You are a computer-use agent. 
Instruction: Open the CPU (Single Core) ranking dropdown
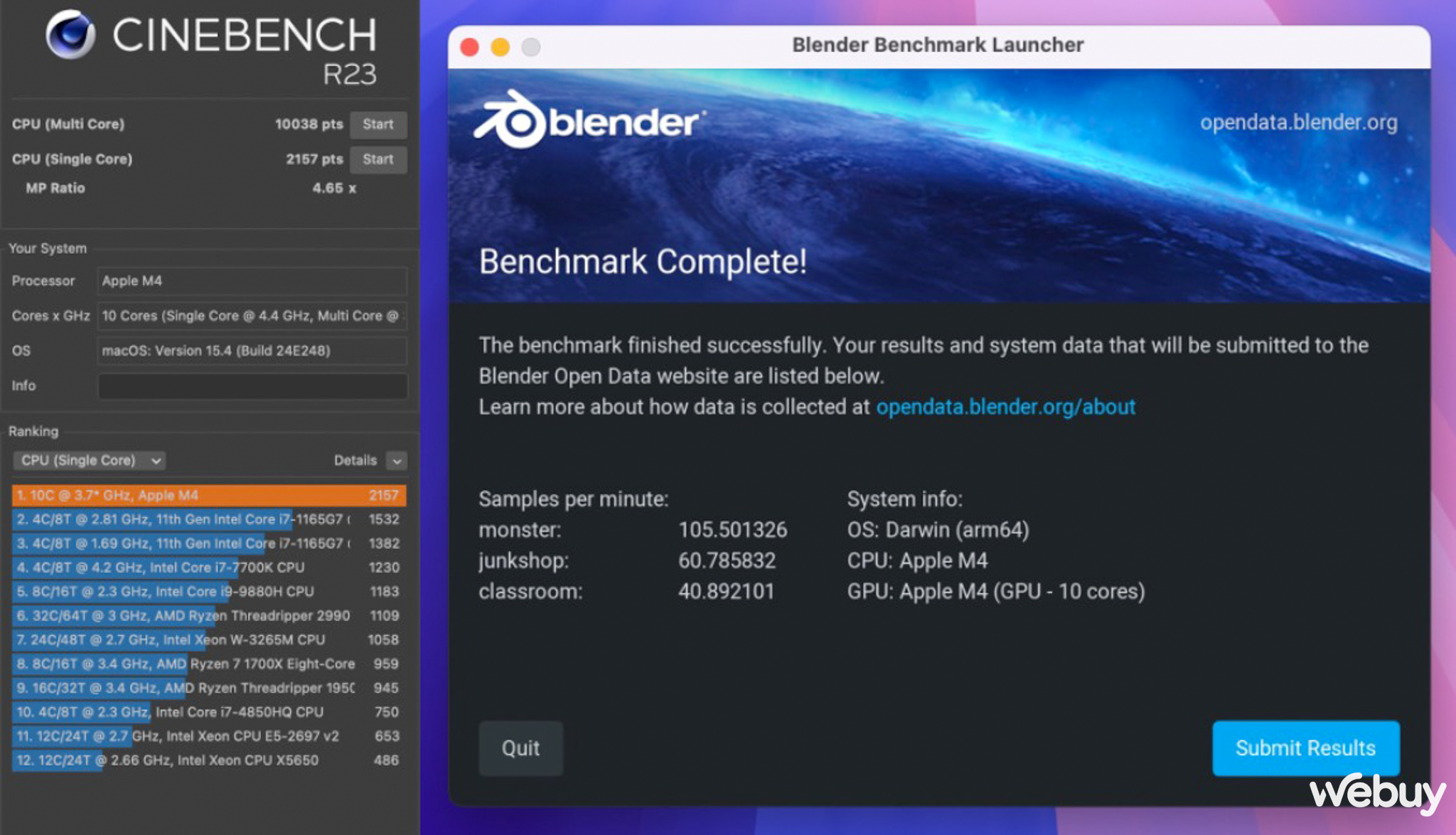coord(89,460)
